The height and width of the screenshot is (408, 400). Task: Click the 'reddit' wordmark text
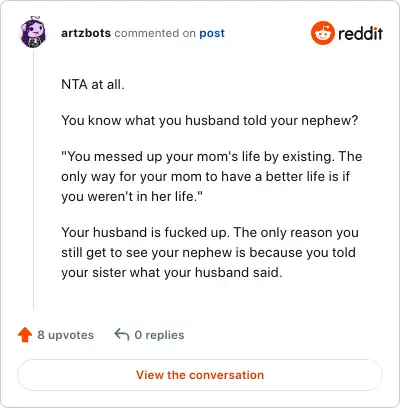(x=360, y=33)
